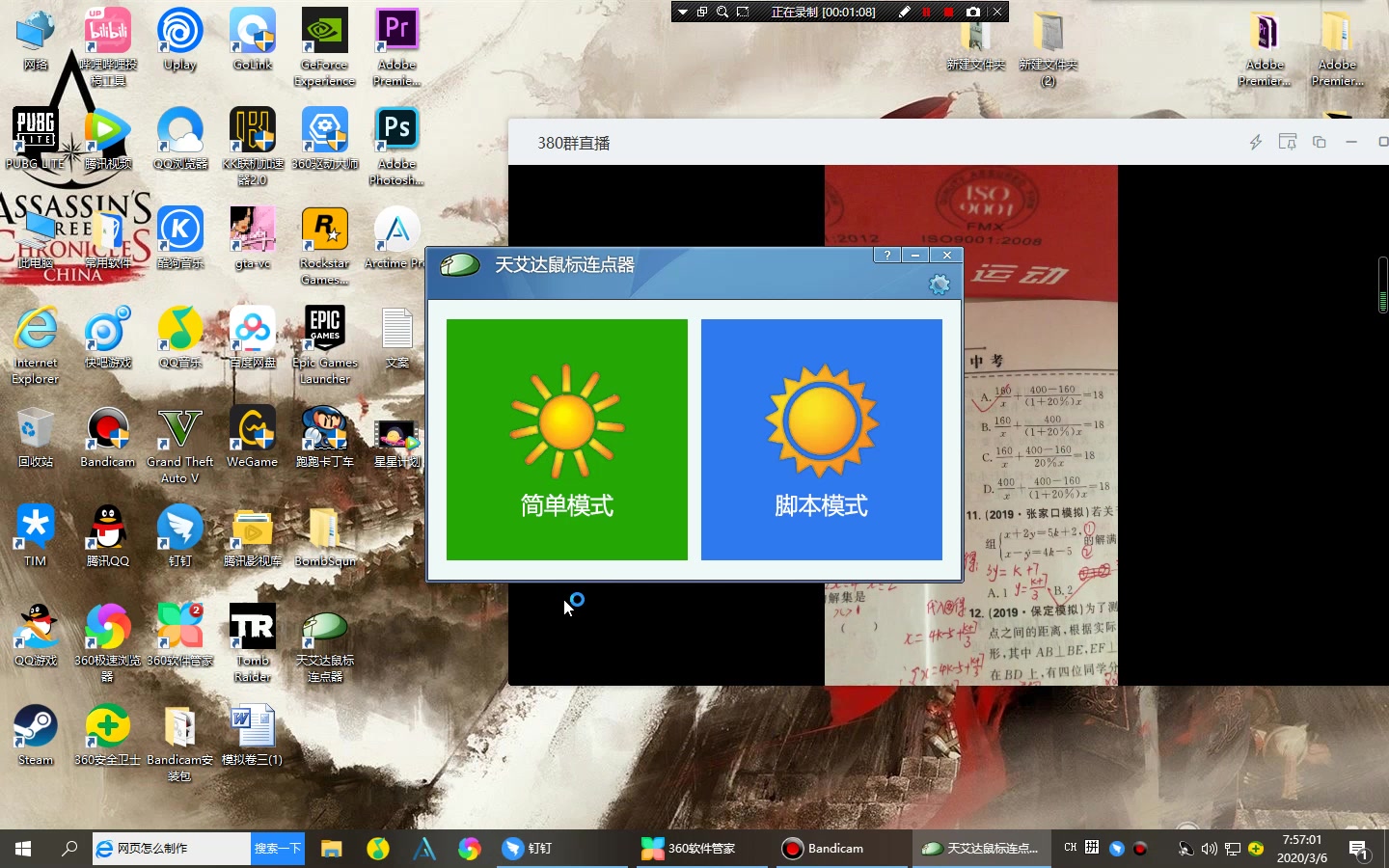Open the 天艾达鼠标连点器 desktop shortcut
Screen dimensions: 1389x868
point(325,643)
